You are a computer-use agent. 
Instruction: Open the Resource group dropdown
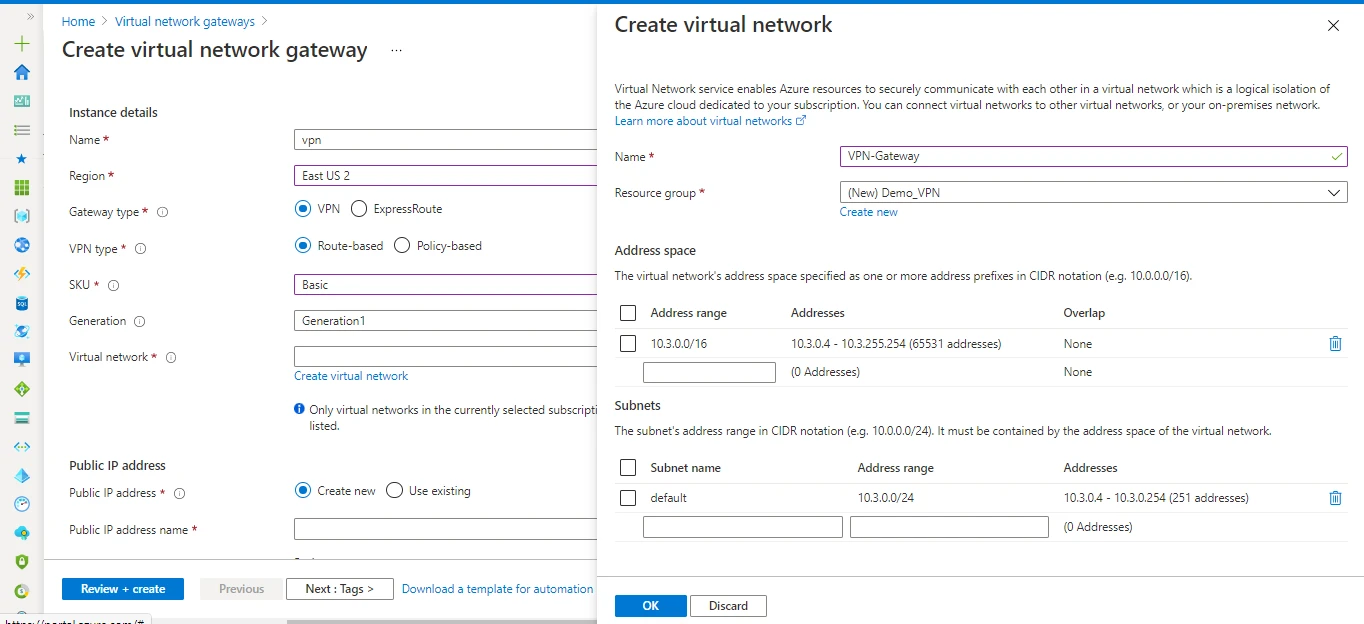click(x=1093, y=193)
